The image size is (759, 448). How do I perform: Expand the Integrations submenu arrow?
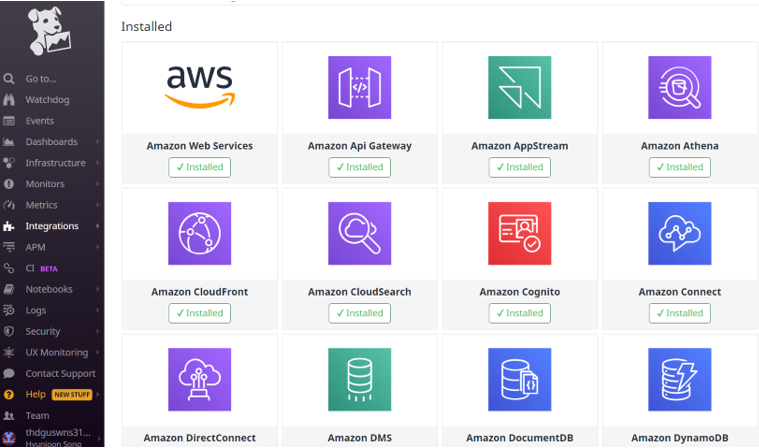click(x=98, y=226)
